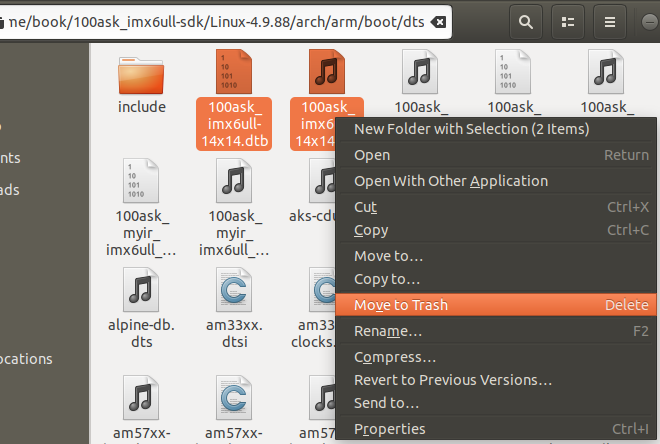
Task: Select Open With Other Application
Action: pyautogui.click(x=496, y=181)
